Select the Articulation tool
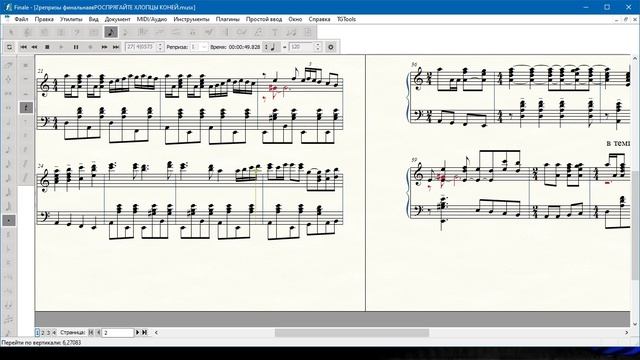Image resolution: width=640 pixels, height=360 pixels. point(193,32)
